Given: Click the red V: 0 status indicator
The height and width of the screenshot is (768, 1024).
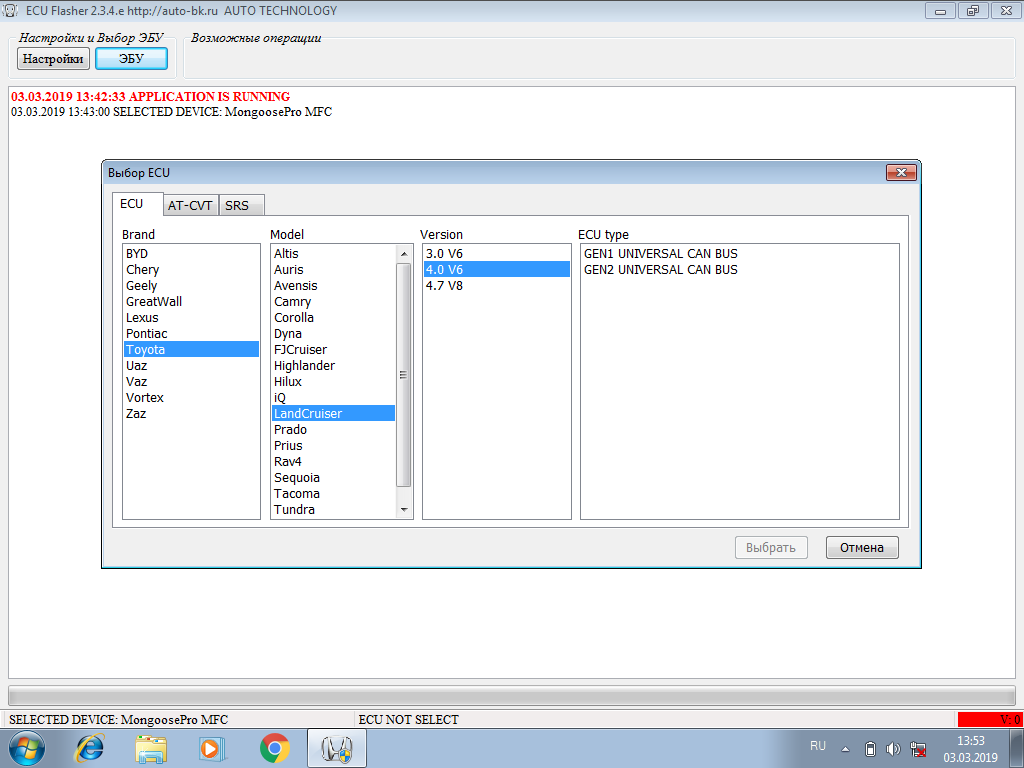Looking at the screenshot, I should (x=989, y=720).
